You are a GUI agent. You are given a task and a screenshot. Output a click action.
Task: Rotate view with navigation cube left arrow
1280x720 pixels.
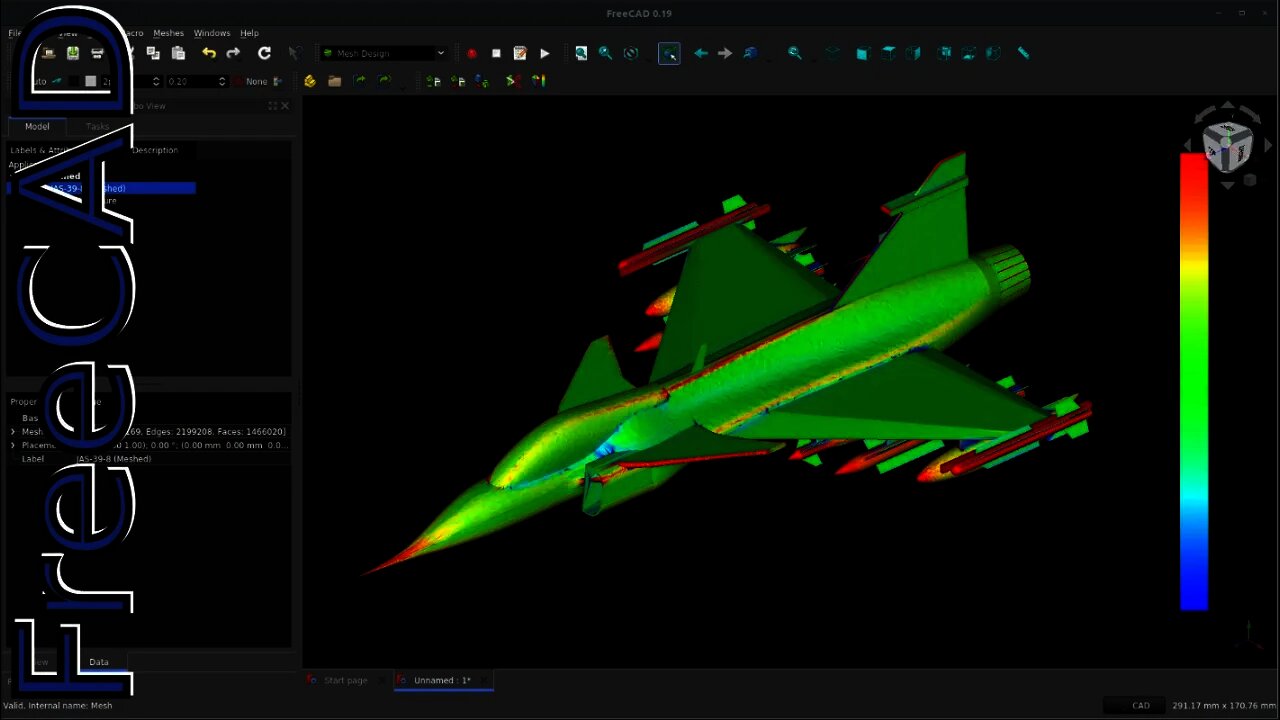tap(1188, 146)
